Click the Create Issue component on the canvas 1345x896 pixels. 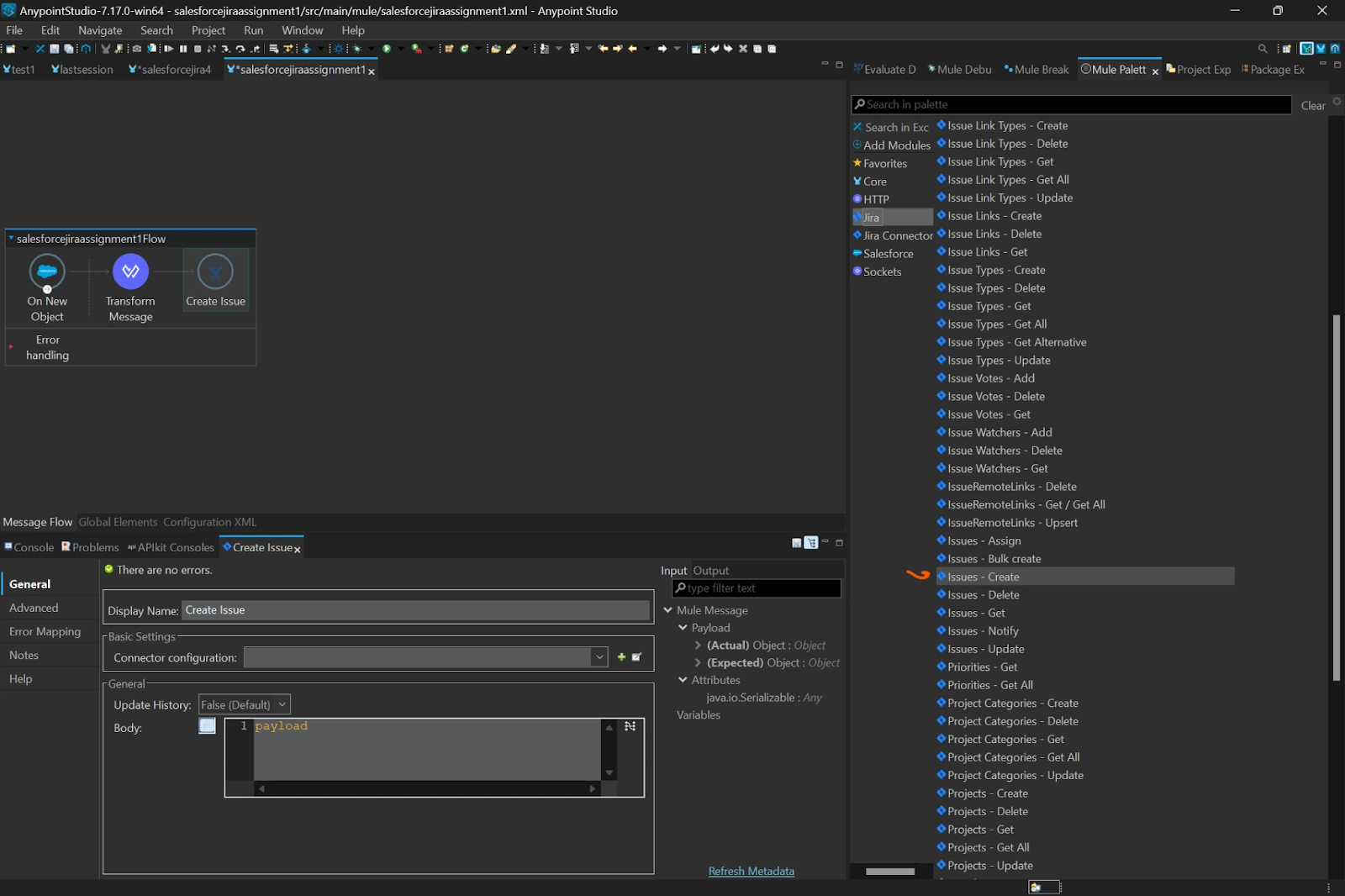pos(216,271)
